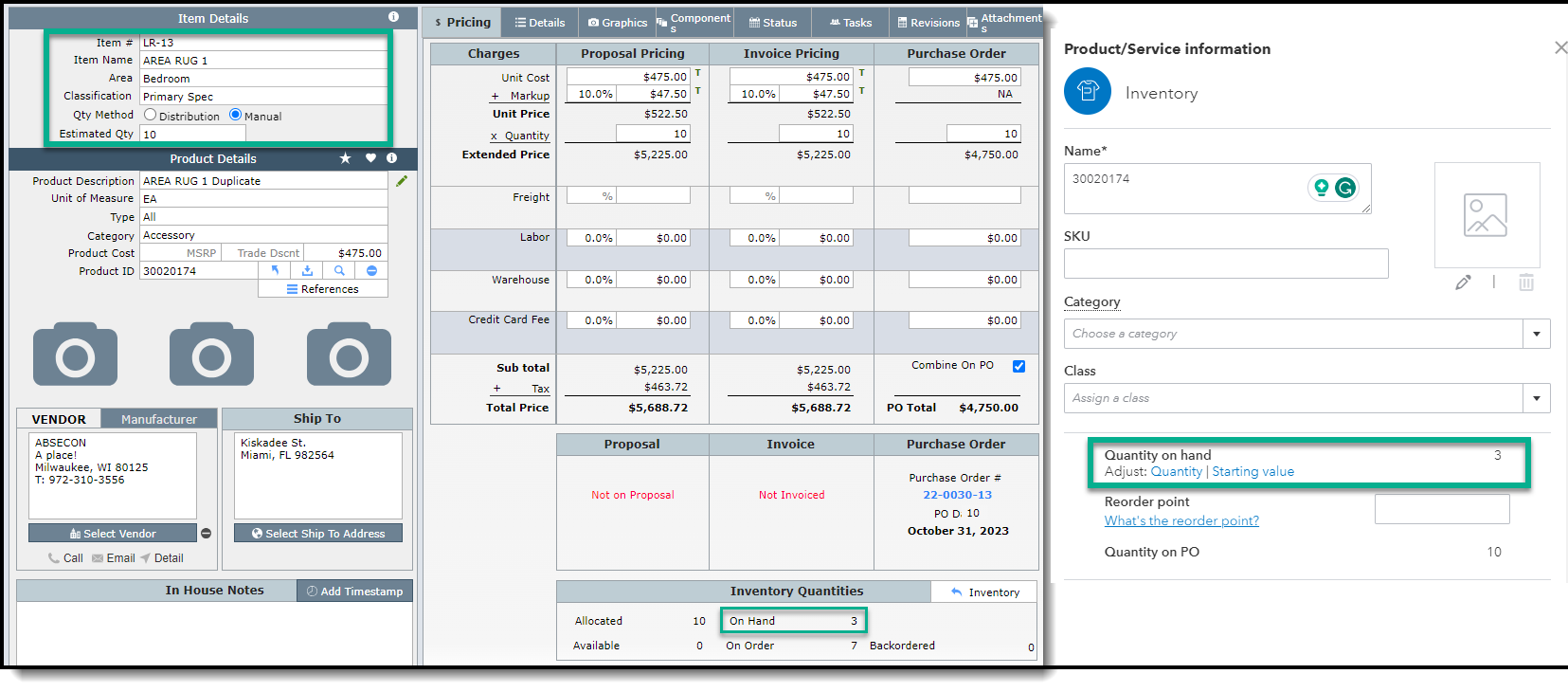Click the Grammarly G icon in Name field

click(x=1345, y=188)
